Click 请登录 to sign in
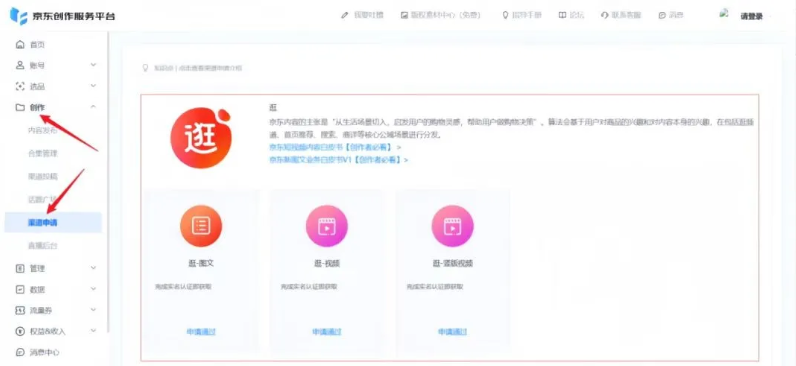 click(751, 16)
